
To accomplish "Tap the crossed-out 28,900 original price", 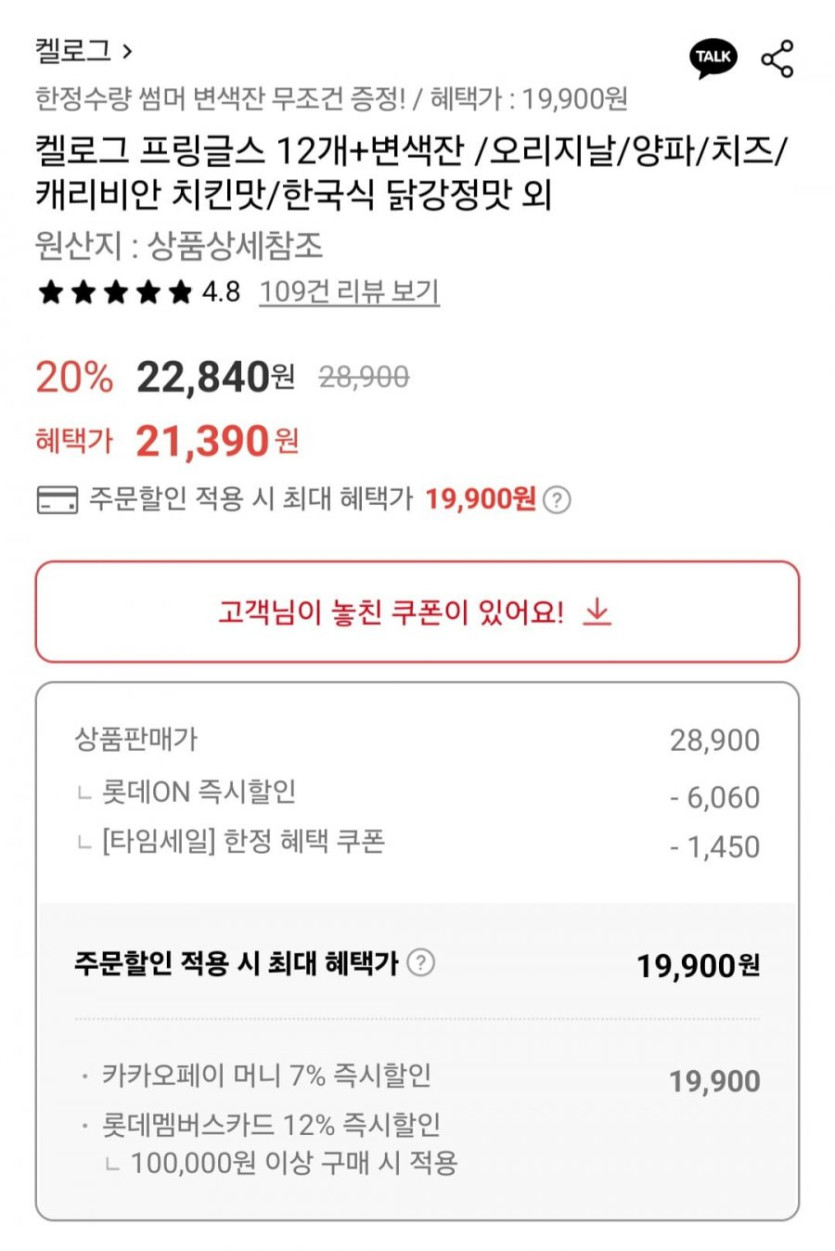I will tap(364, 377).
